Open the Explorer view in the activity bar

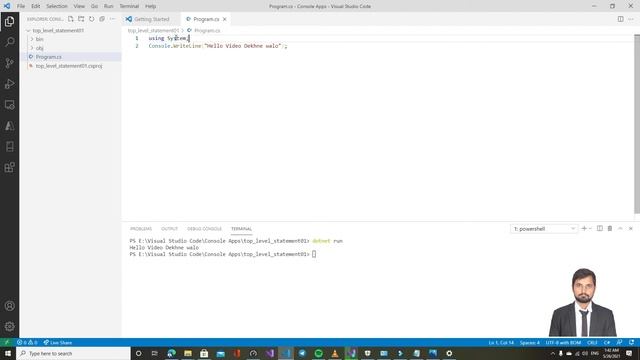pos(9,21)
